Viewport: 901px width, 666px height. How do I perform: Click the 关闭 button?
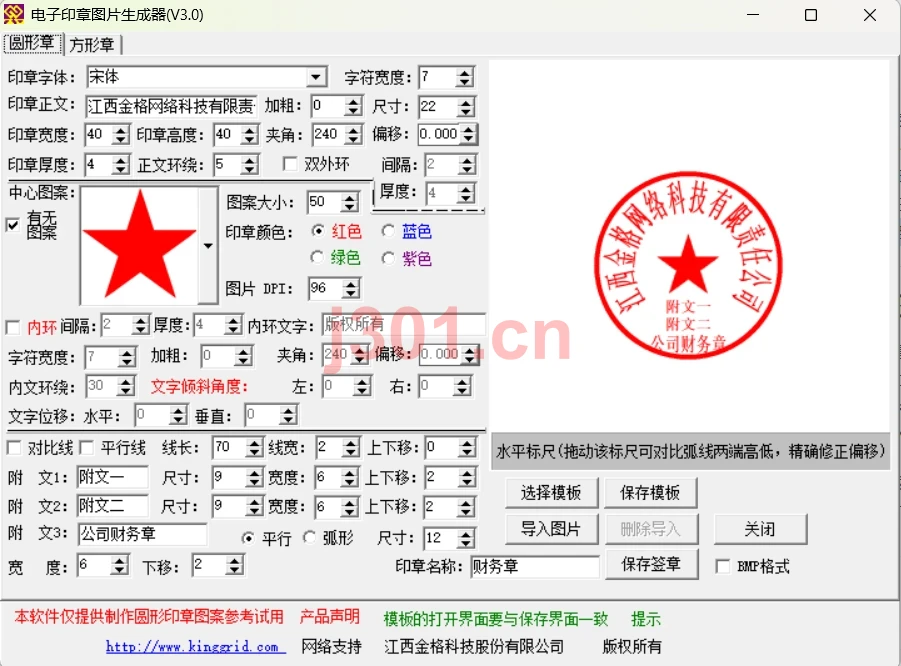(x=760, y=529)
